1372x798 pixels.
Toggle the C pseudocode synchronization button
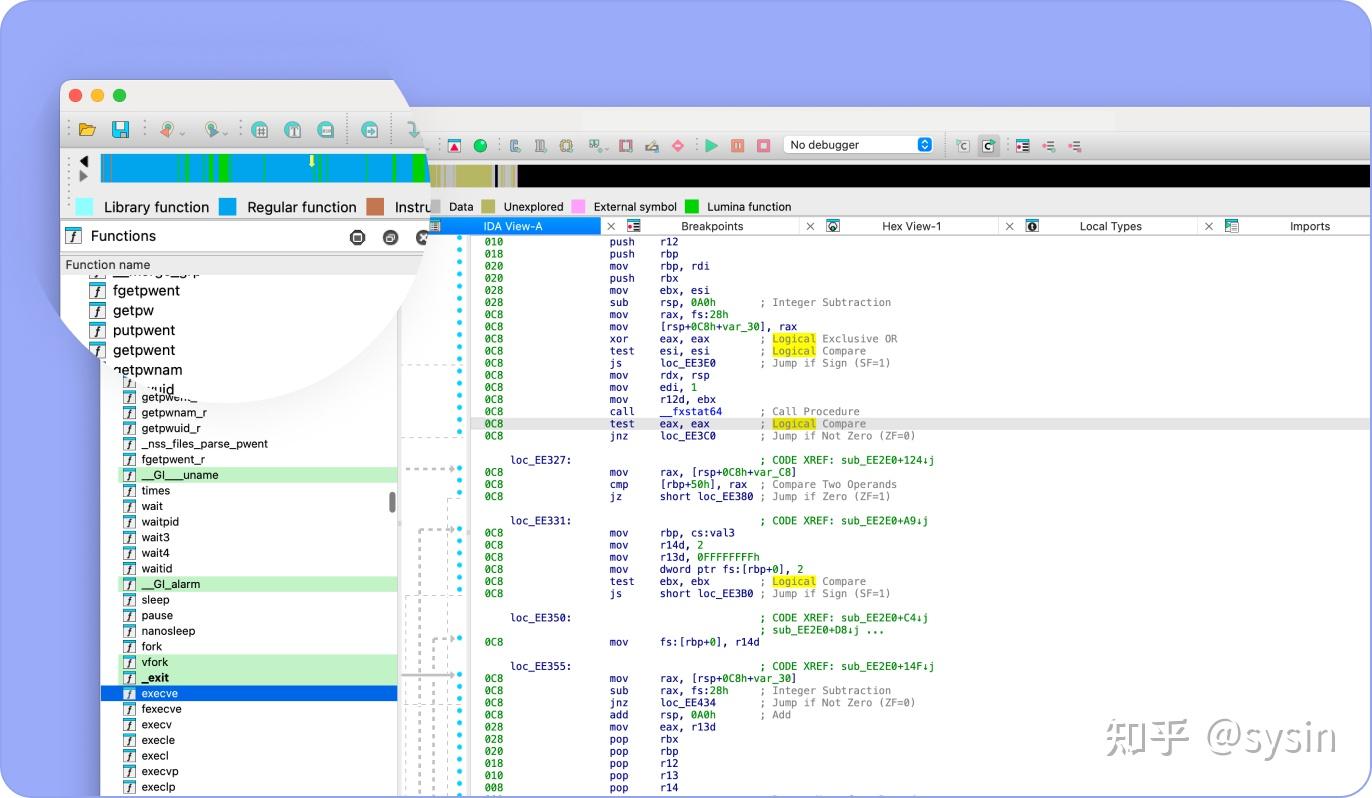(961, 145)
